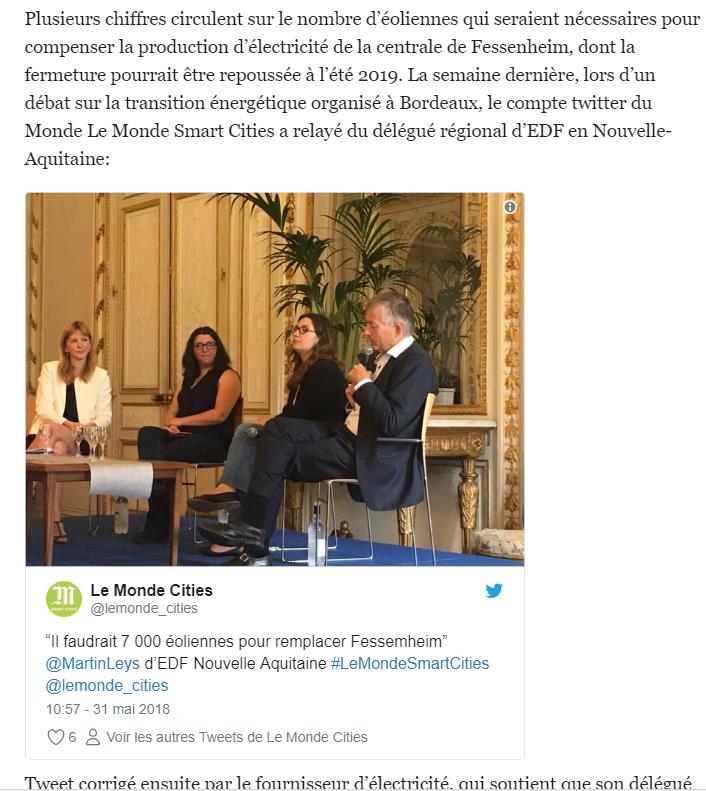
Task: Open the @MartinLeys mention
Action: [x=92, y=663]
